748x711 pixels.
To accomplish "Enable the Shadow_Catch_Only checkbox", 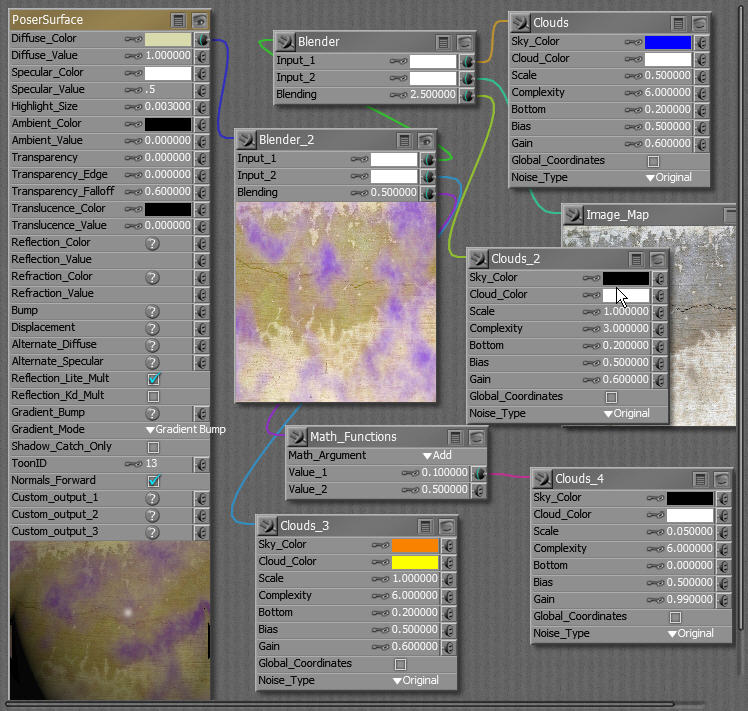I will pyautogui.click(x=154, y=447).
